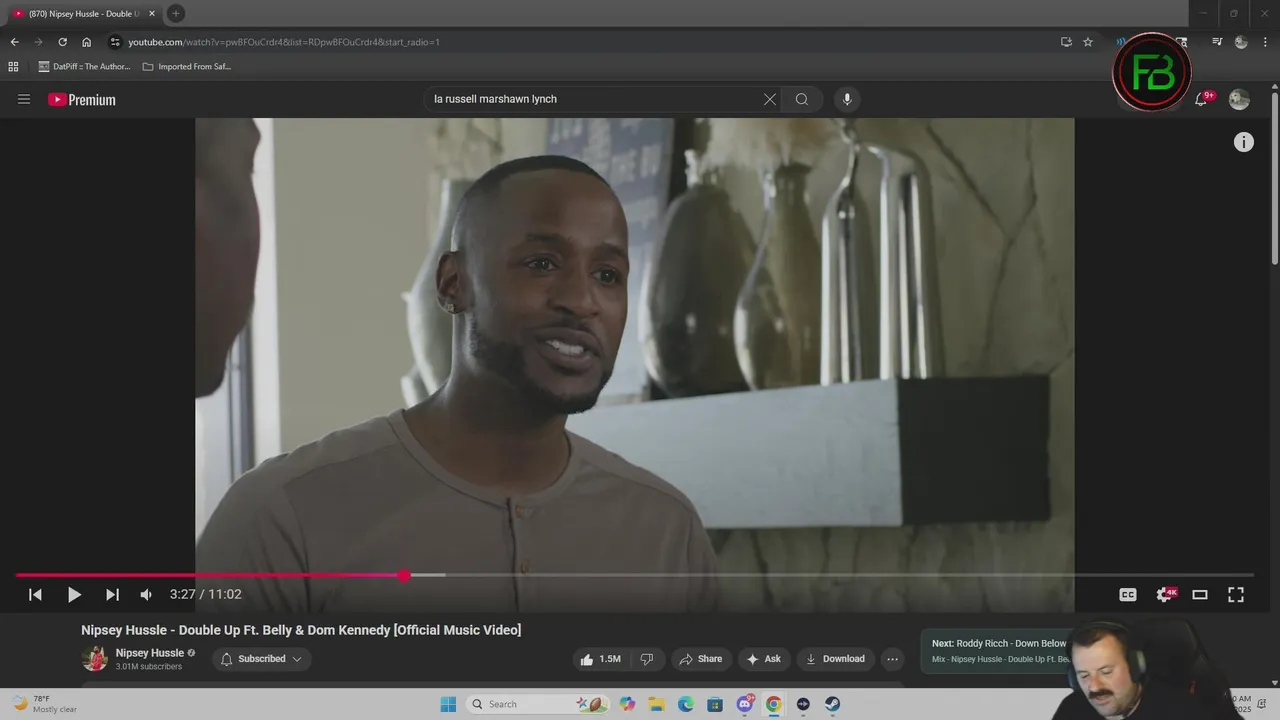
Task: Open the Nipsey Hussle channel name link
Action: coord(150,653)
